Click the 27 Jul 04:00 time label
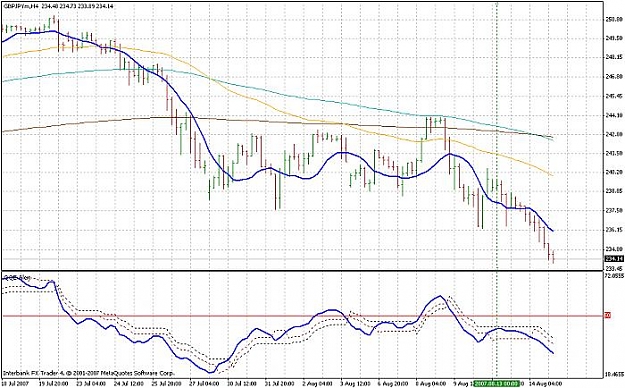The width and height of the screenshot is (625, 388). (x=204, y=383)
